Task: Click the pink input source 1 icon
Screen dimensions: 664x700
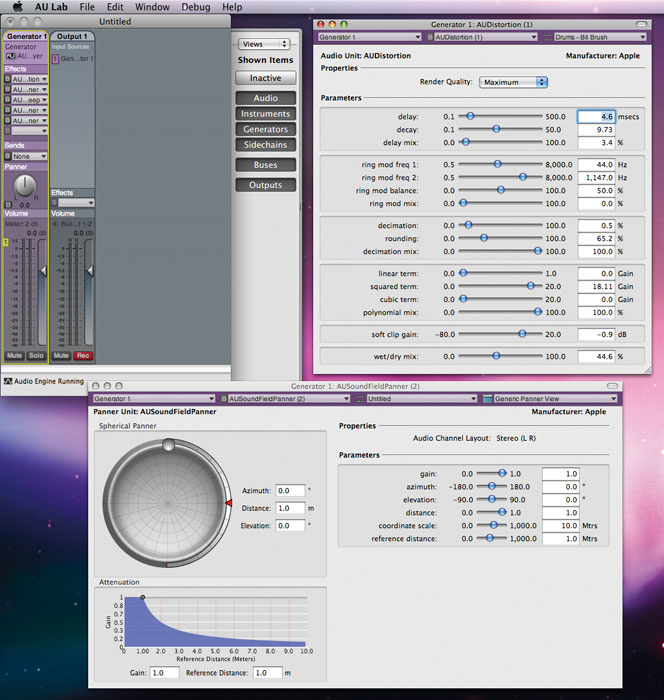Action: click(55, 58)
